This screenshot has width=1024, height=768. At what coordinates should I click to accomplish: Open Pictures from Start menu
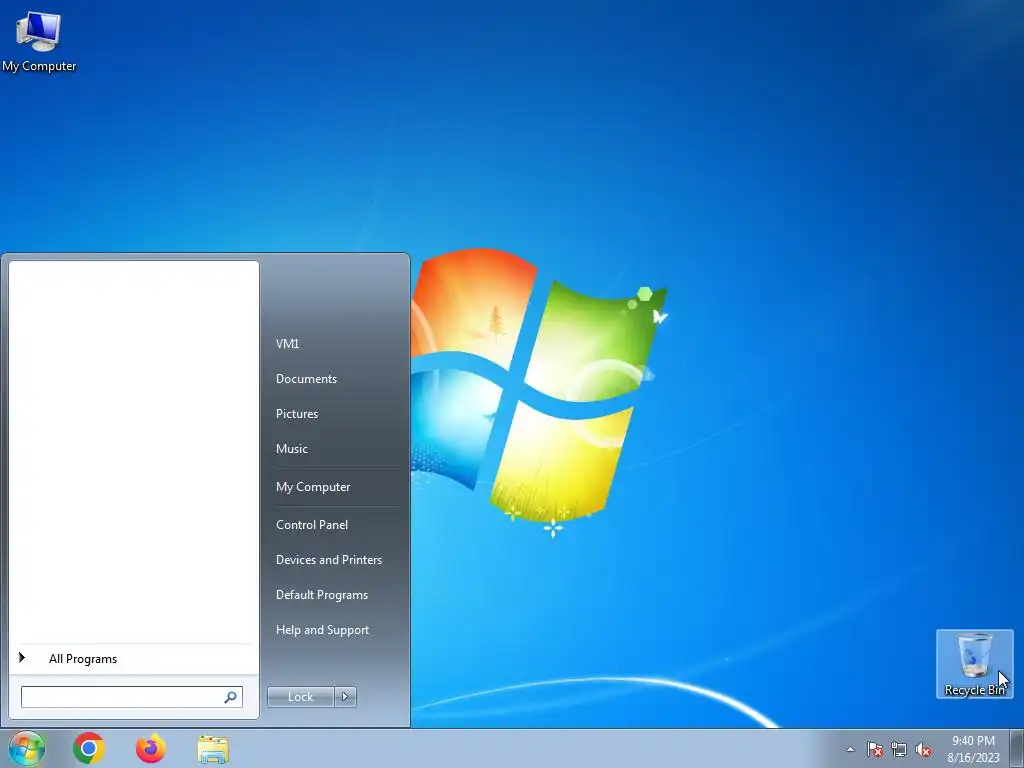[297, 414]
